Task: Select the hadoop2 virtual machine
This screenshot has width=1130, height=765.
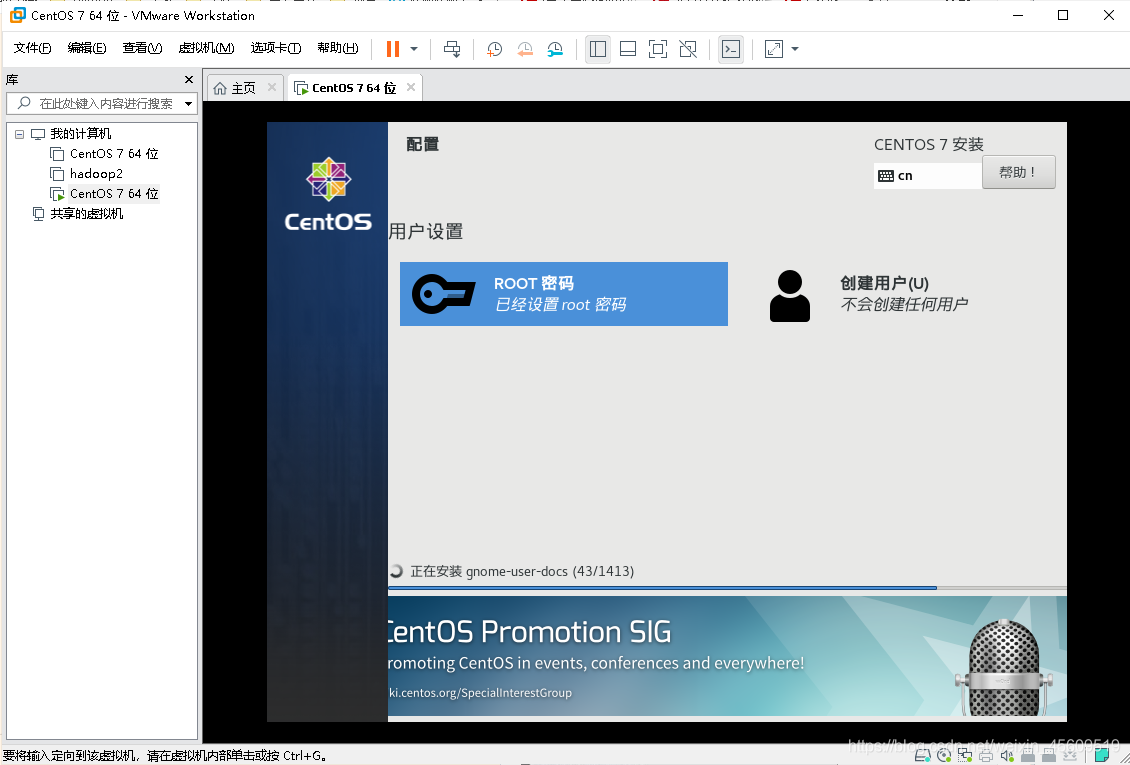Action: (x=96, y=174)
